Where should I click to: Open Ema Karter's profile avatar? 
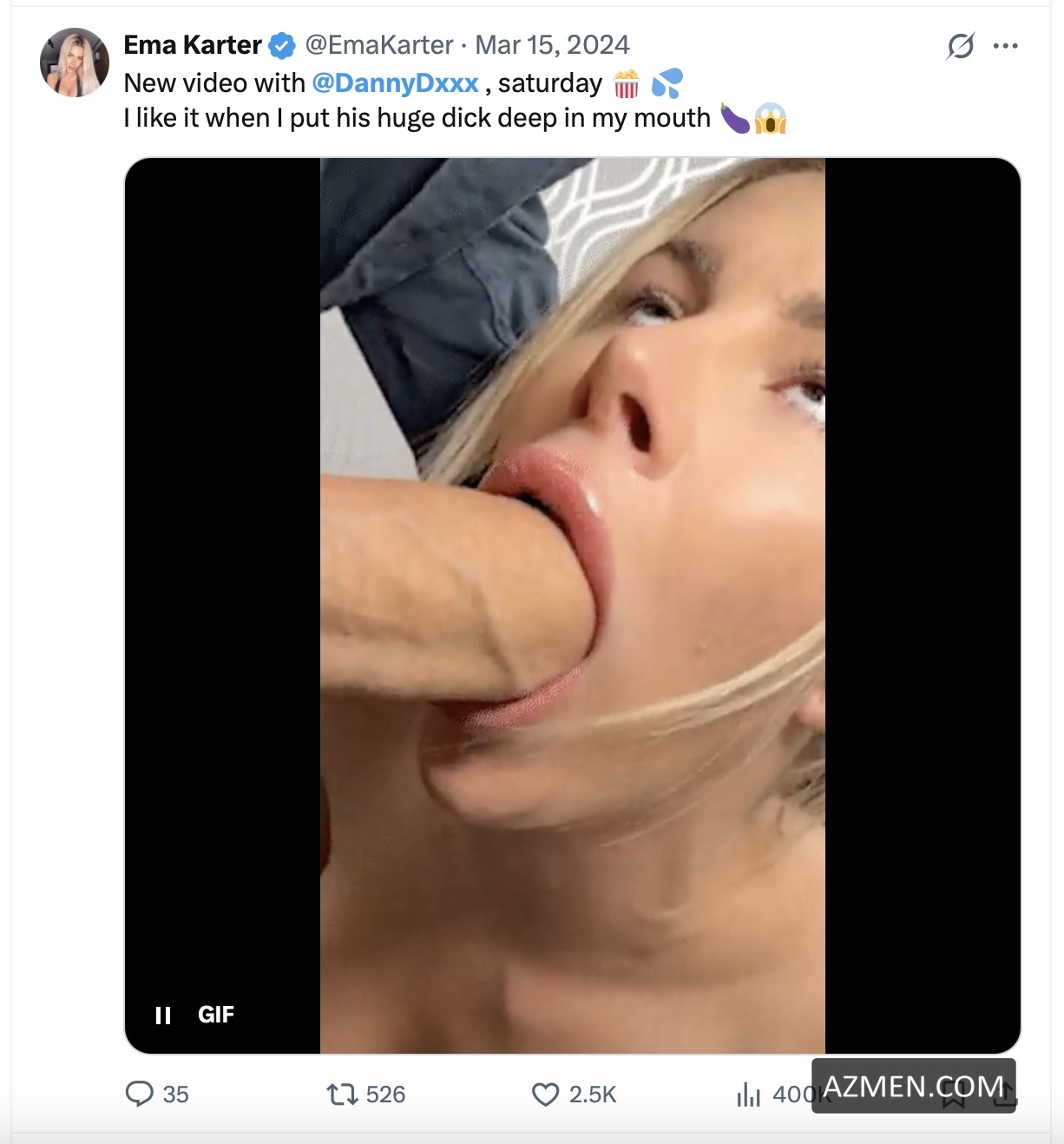tap(75, 62)
